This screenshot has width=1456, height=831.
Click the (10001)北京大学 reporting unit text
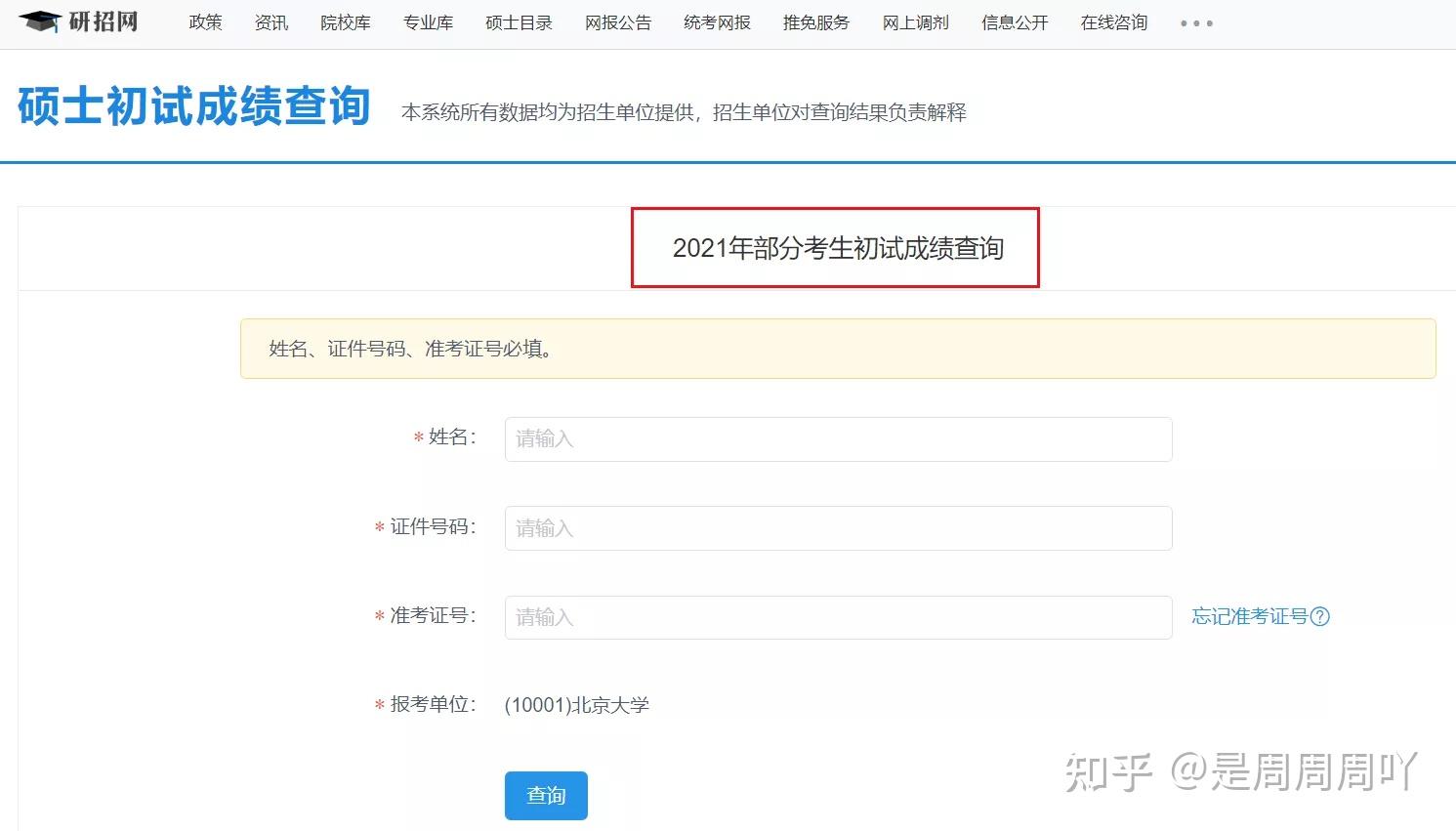point(577,704)
